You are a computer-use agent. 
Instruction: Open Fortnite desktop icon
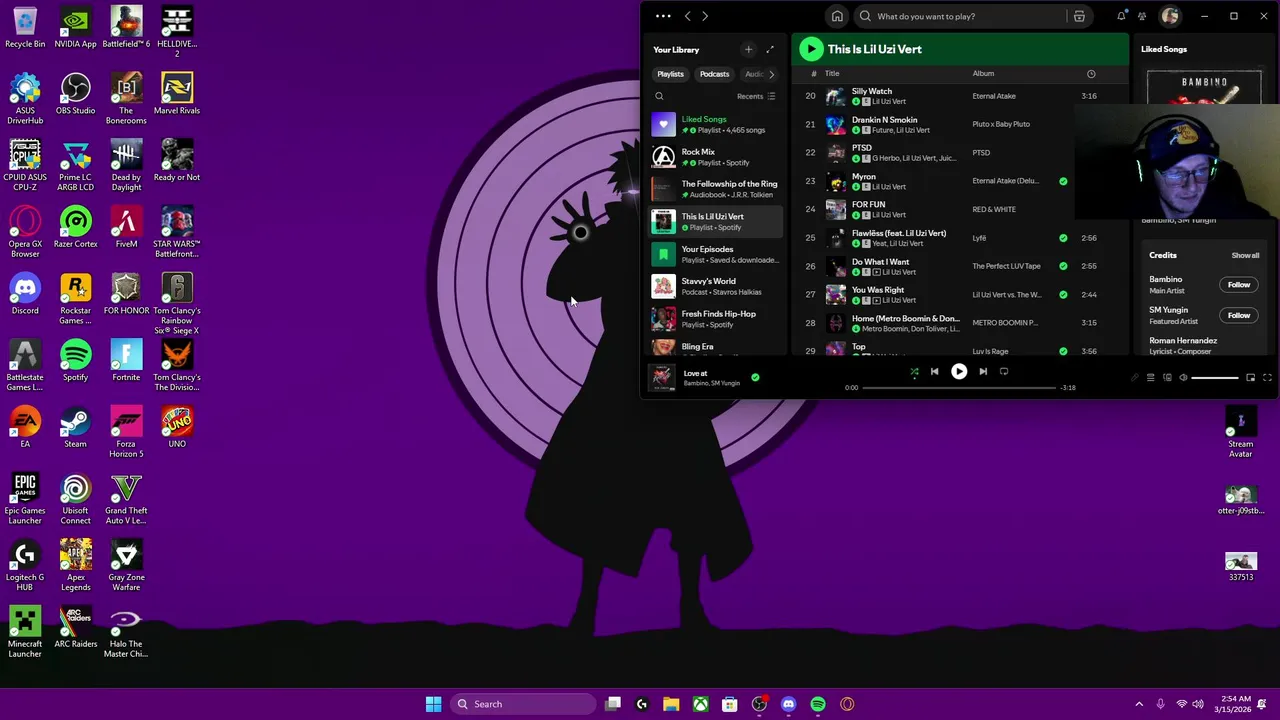click(x=126, y=360)
